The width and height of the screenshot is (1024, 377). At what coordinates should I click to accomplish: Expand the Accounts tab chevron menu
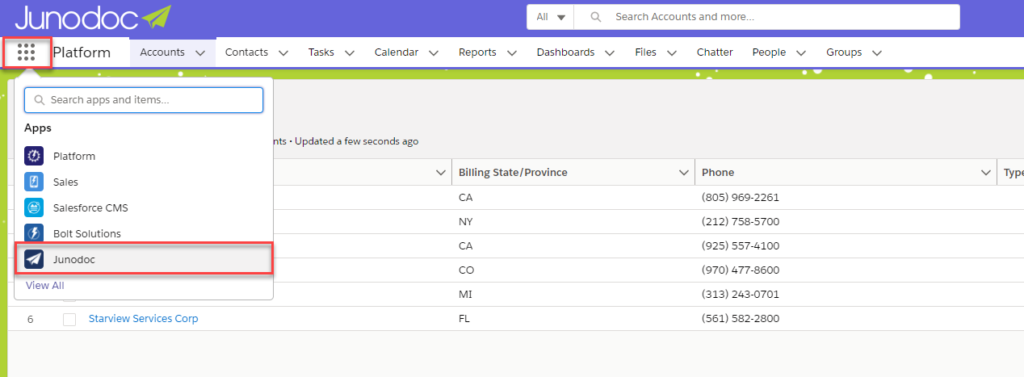(200, 53)
